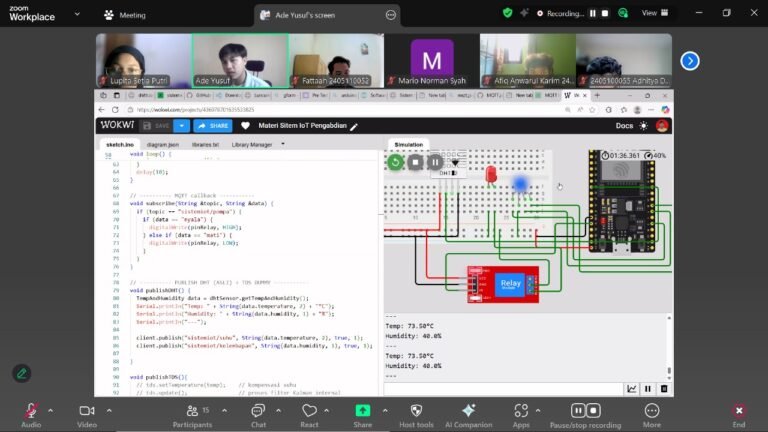The width and height of the screenshot is (768, 432).
Task: Click the blue LED on the breadboard
Action: coord(520,183)
